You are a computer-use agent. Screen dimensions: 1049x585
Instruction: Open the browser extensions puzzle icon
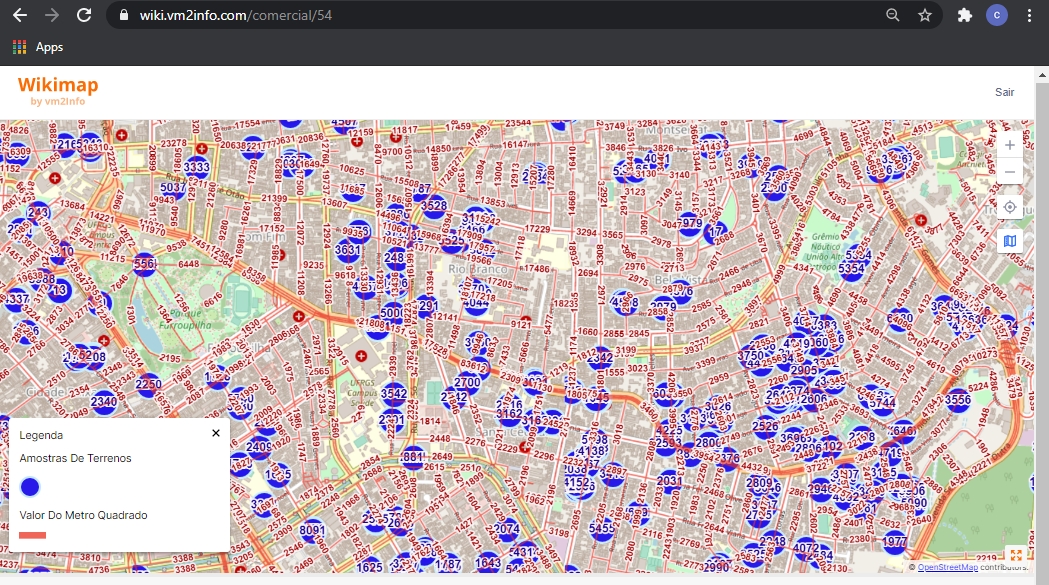click(964, 15)
